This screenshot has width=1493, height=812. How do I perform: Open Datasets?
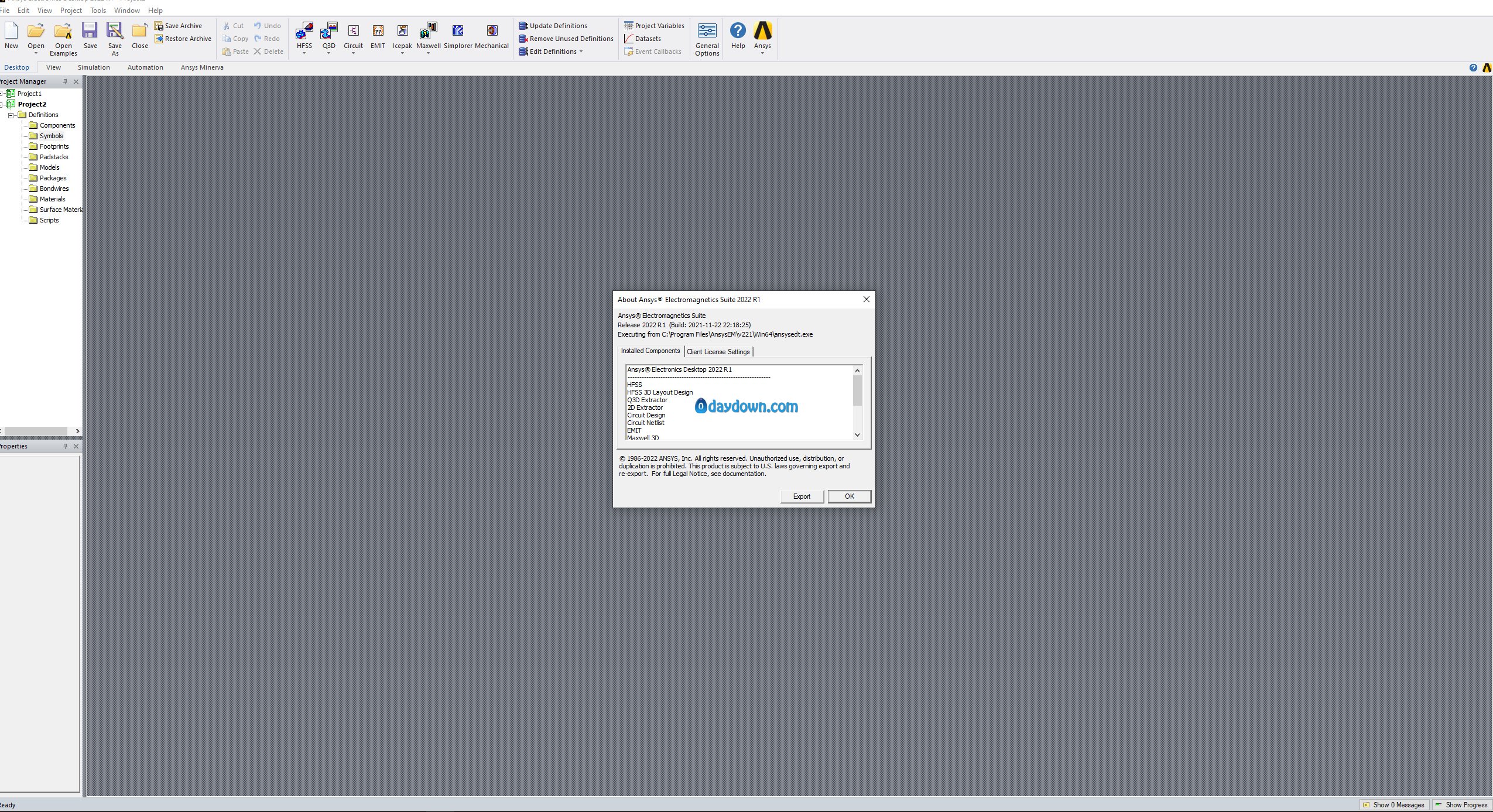click(x=642, y=39)
